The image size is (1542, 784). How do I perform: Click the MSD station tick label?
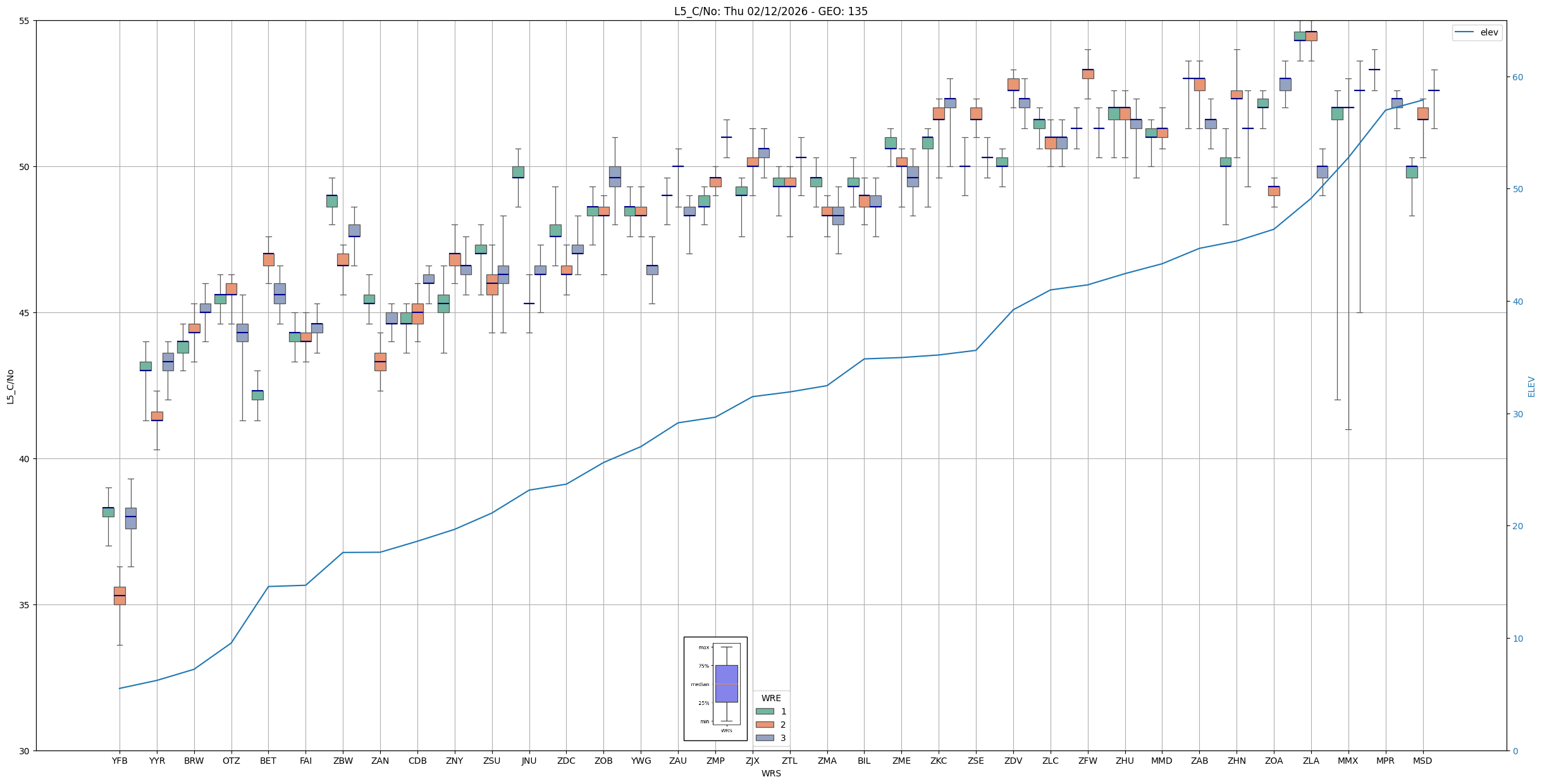[1422, 761]
